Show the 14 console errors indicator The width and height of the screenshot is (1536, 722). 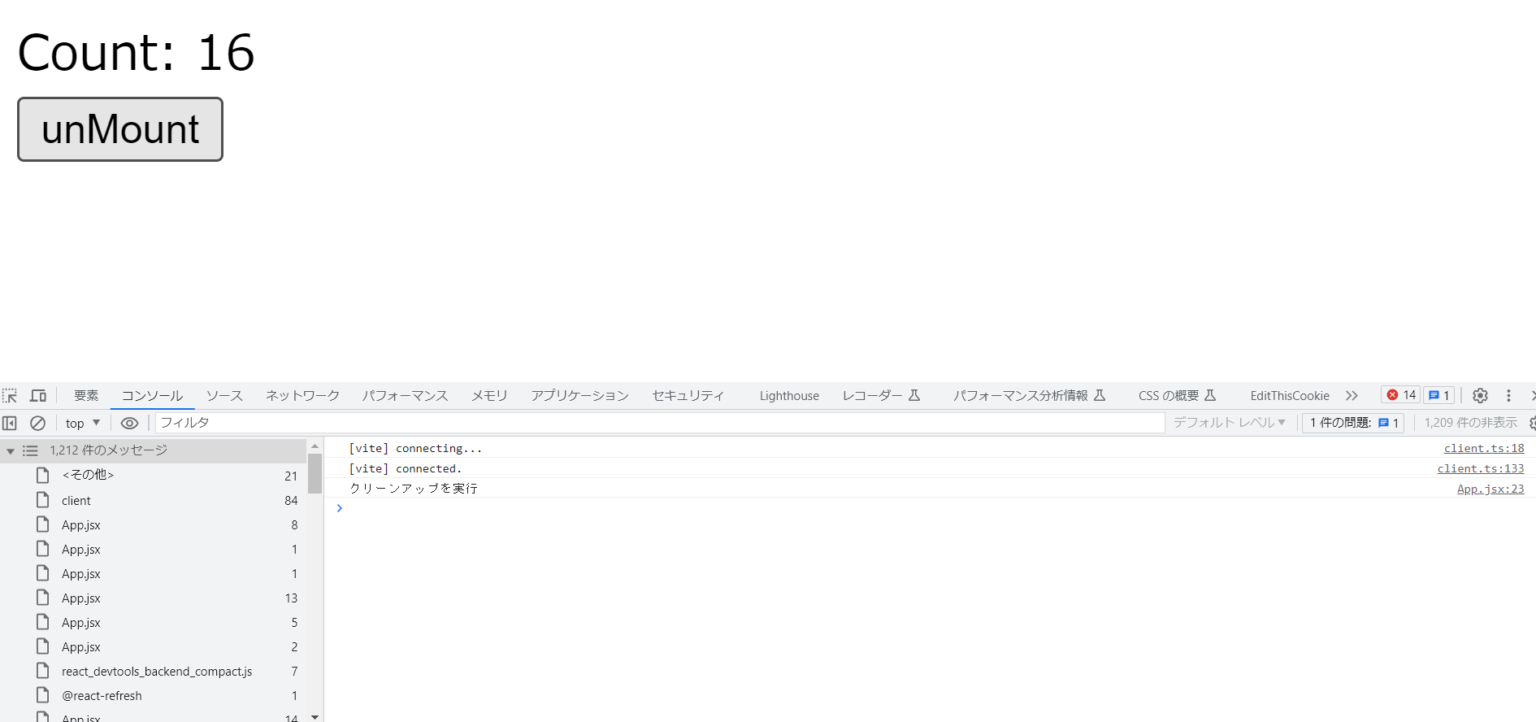click(x=1400, y=395)
